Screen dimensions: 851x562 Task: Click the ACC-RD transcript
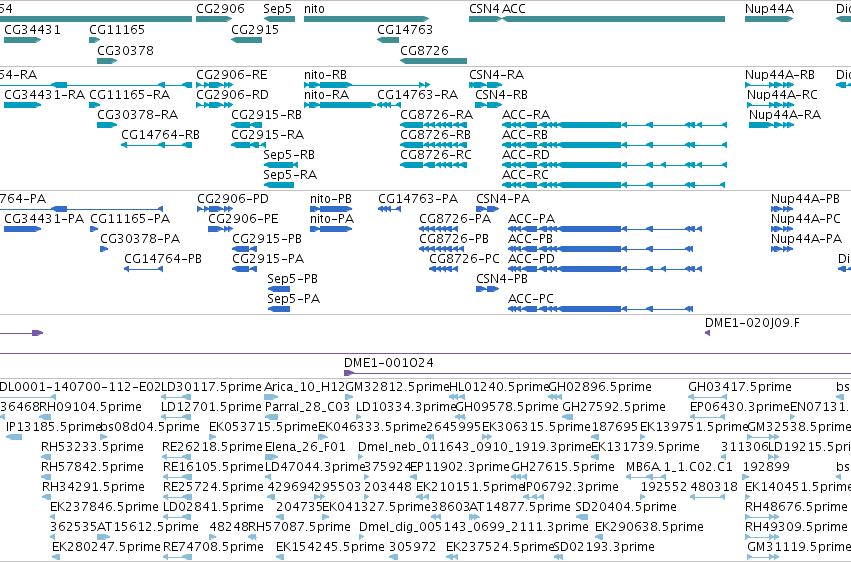tap(614, 165)
